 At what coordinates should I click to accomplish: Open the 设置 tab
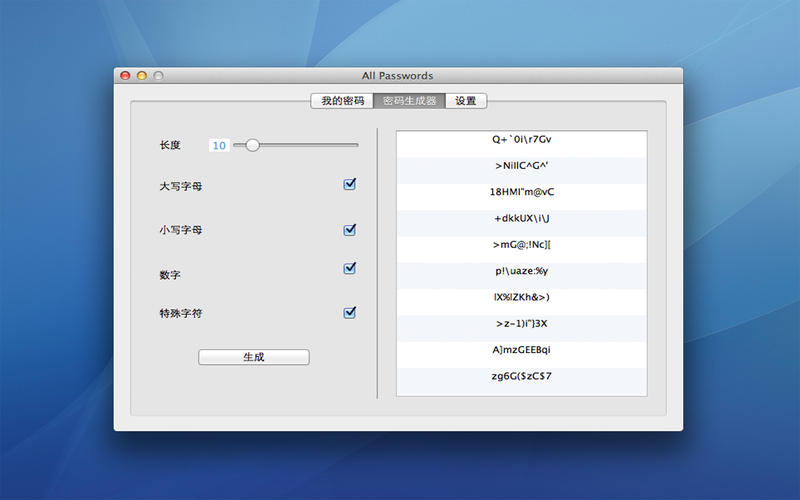click(466, 101)
